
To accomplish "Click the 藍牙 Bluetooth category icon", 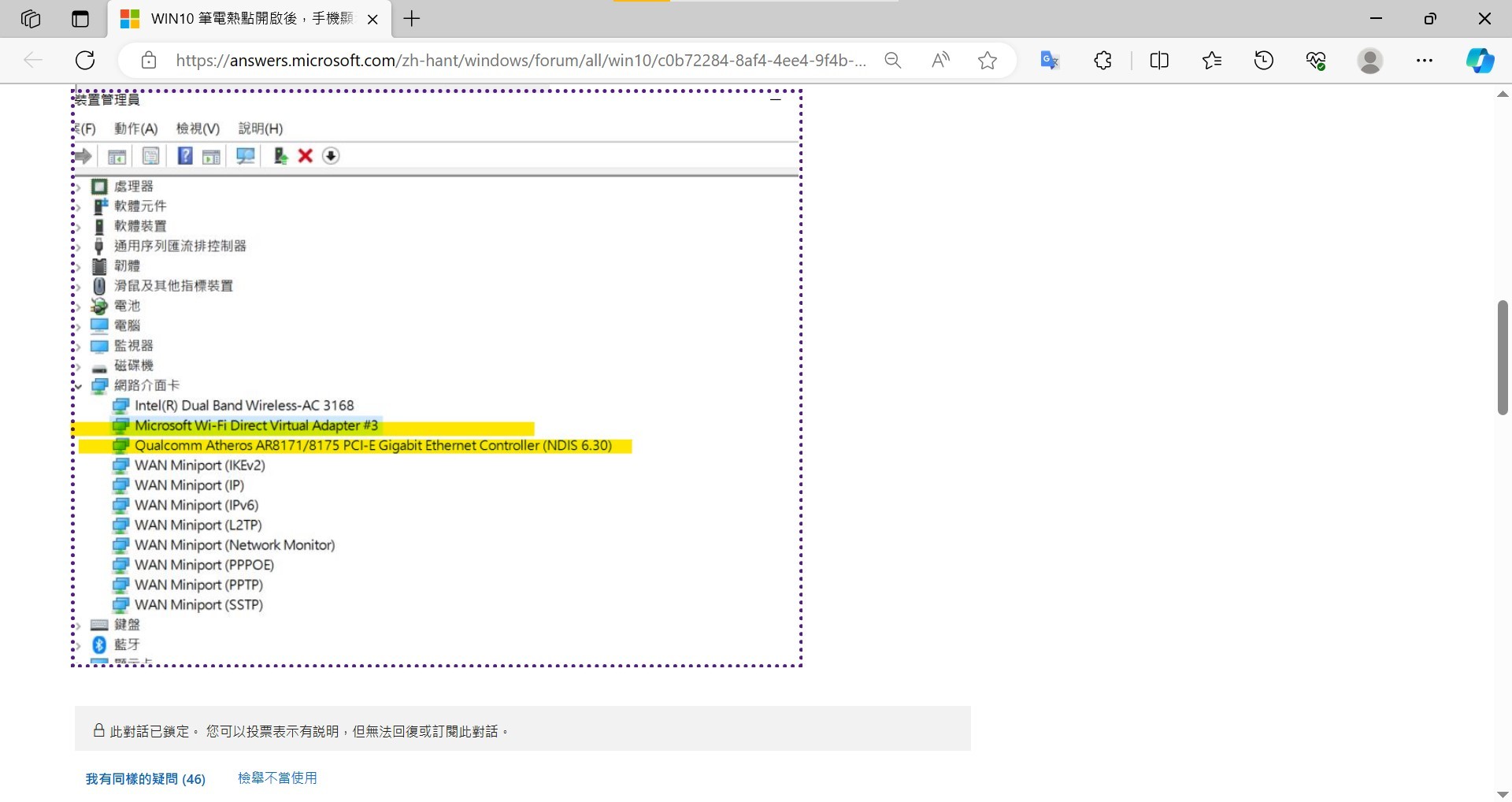I will pos(99,644).
